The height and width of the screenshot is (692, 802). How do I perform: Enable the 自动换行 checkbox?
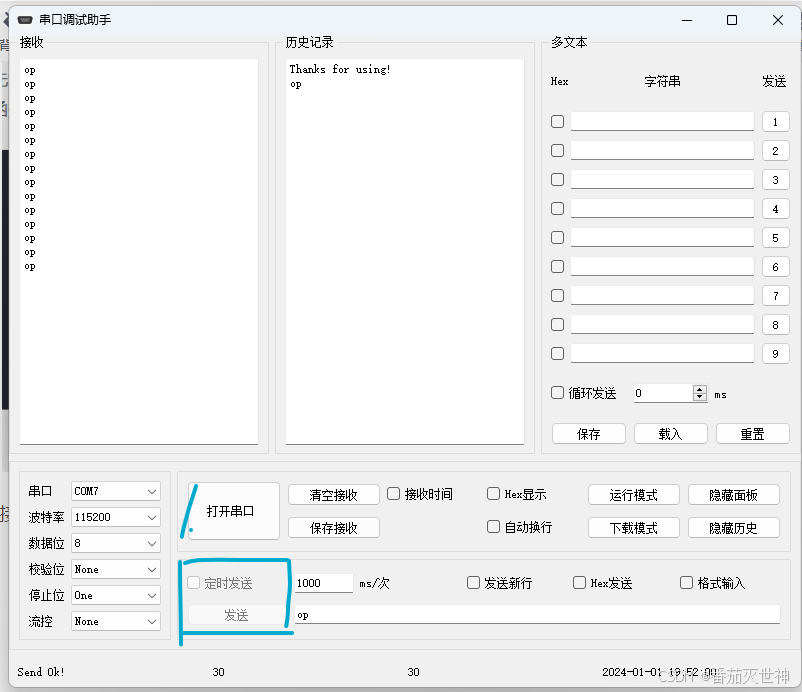click(x=494, y=527)
